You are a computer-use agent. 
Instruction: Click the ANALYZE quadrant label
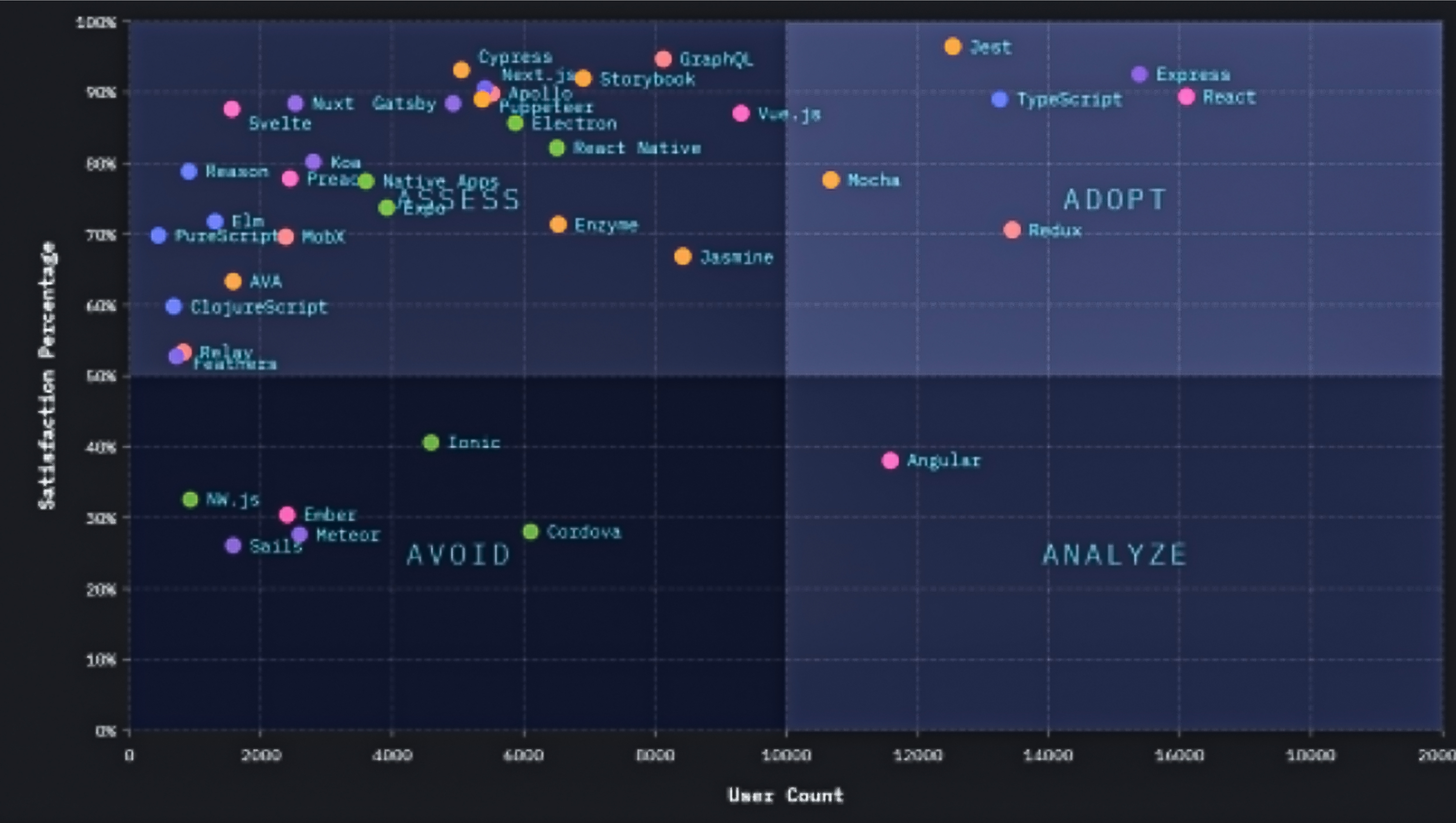(x=1114, y=554)
